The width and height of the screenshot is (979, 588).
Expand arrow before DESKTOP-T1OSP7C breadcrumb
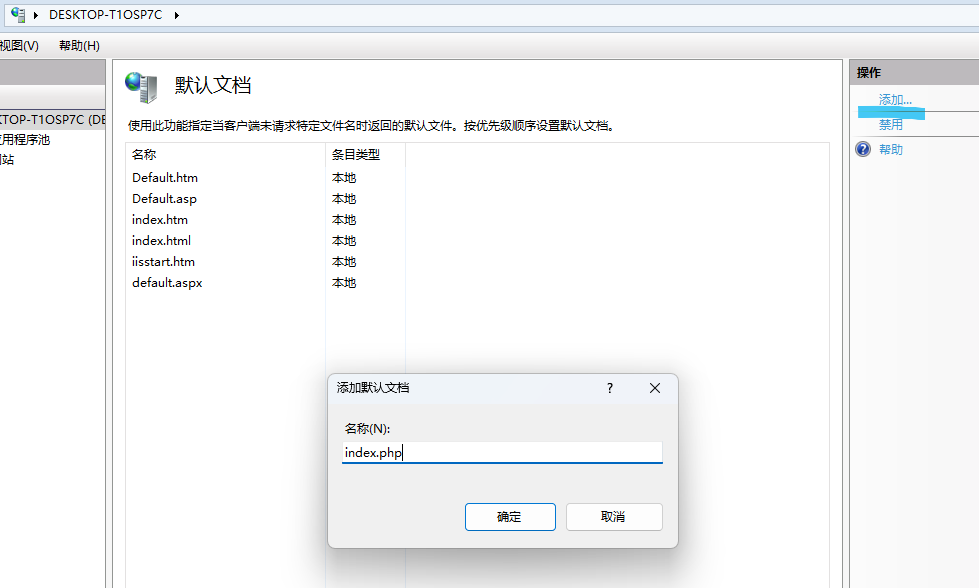click(36, 16)
